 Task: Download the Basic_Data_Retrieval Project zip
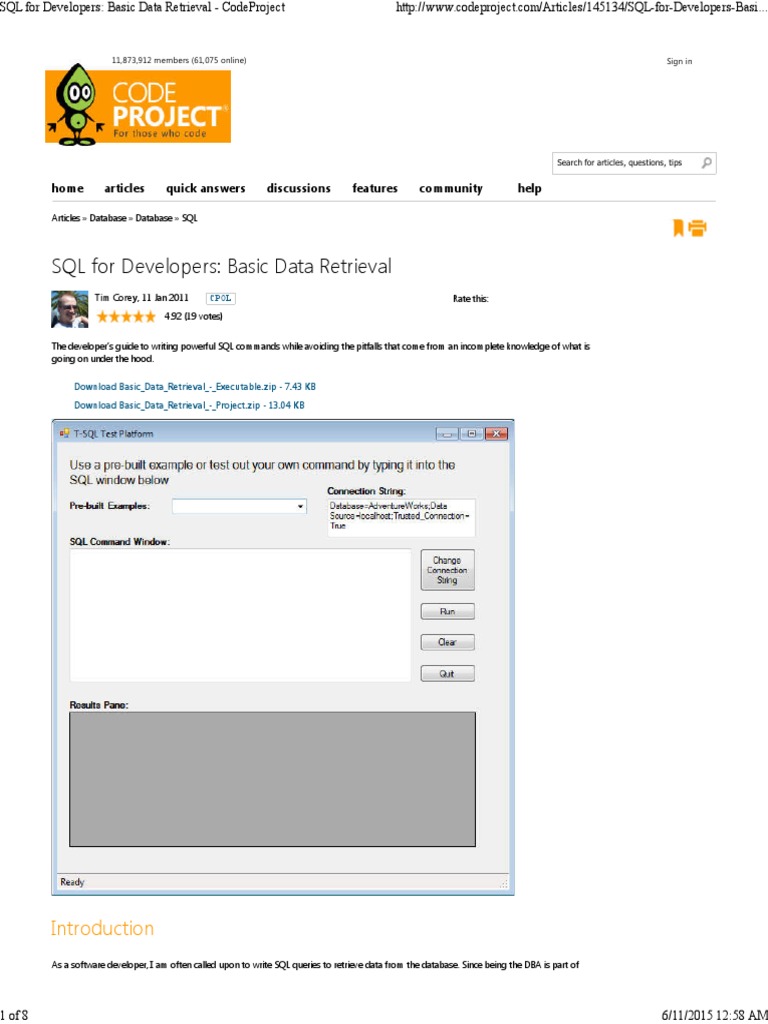coord(189,405)
